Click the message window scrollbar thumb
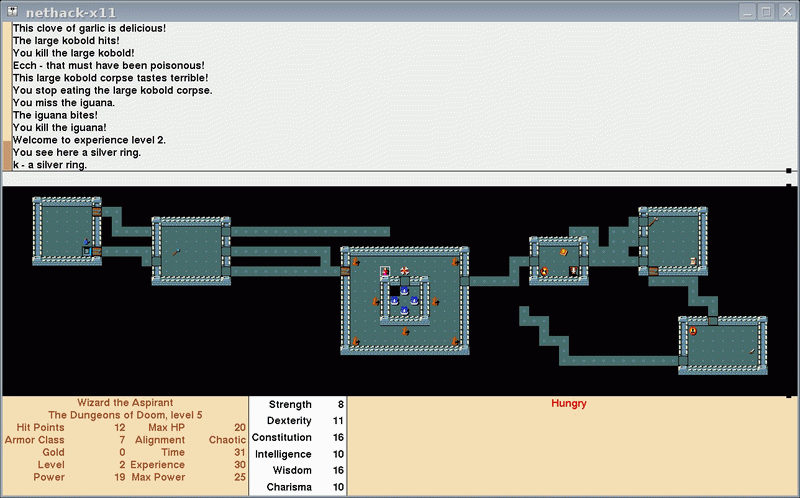The height and width of the screenshot is (498, 800). [x=8, y=155]
